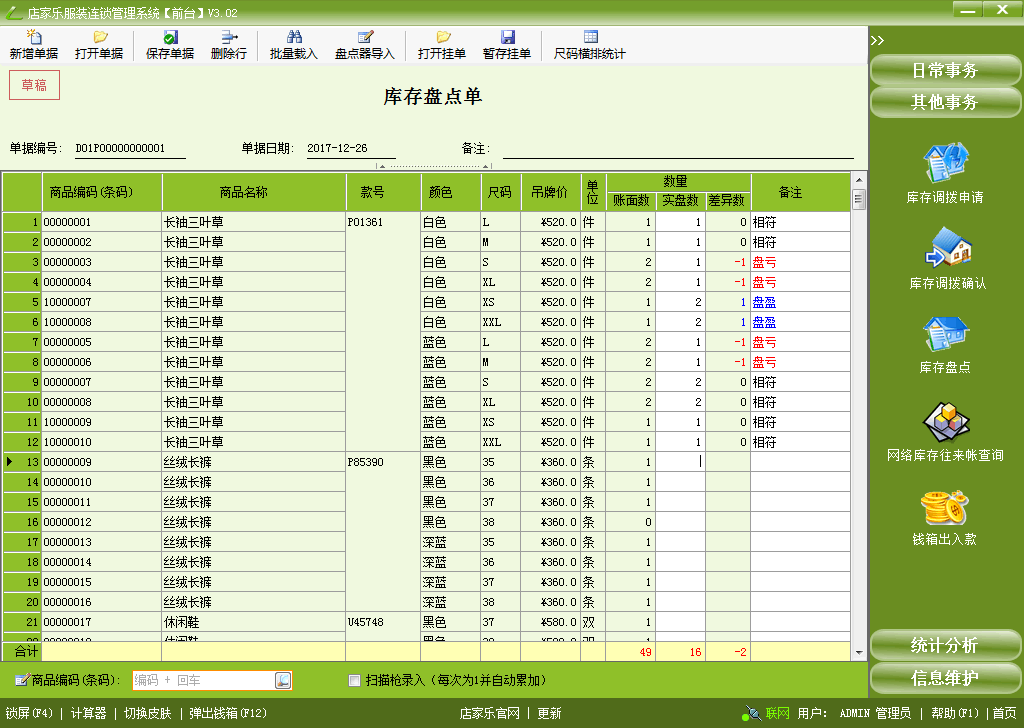
Task: Click the 款号 column header
Action: point(383,192)
